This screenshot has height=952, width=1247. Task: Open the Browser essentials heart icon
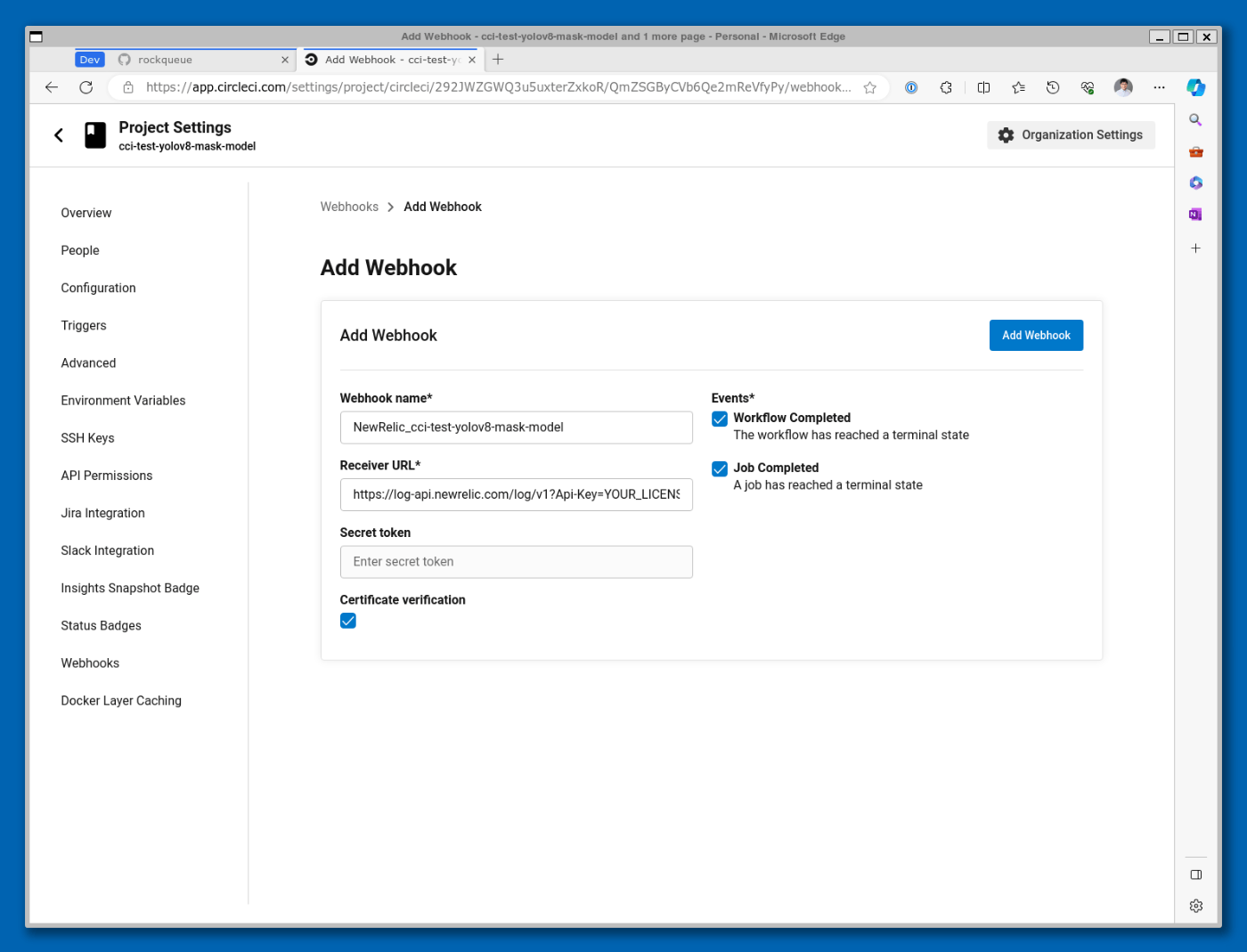1088,87
